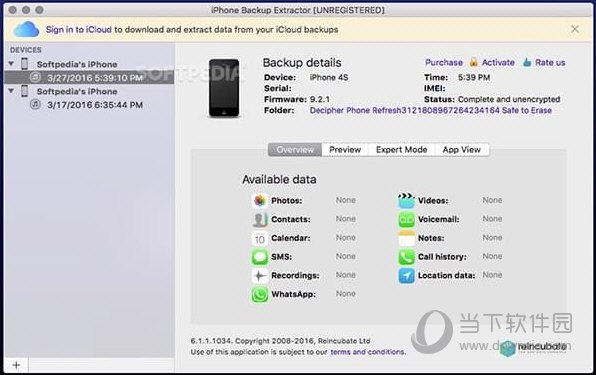
Task: Click the WhatsApp None value
Action: [x=346, y=294]
